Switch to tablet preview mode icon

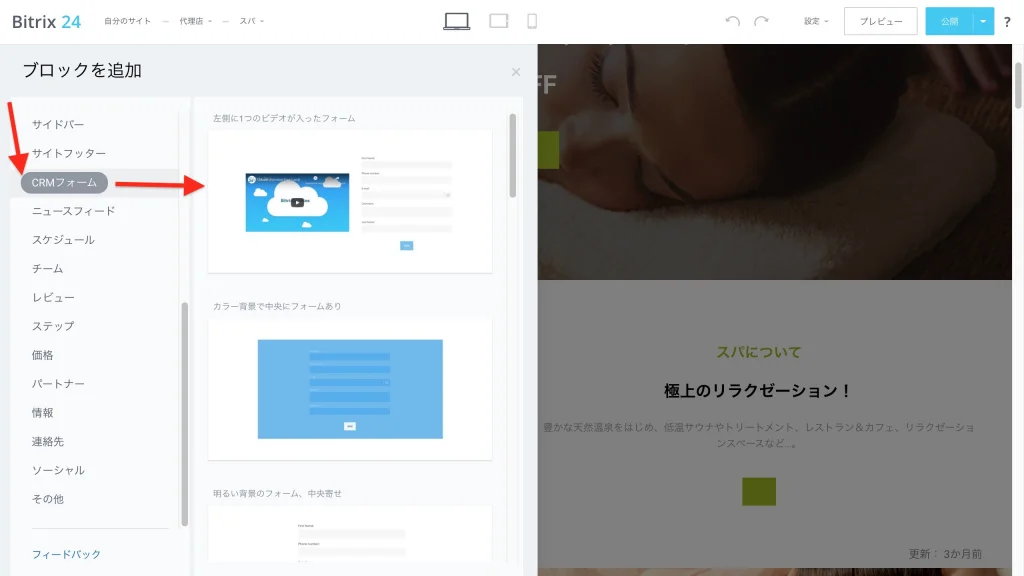click(498, 21)
